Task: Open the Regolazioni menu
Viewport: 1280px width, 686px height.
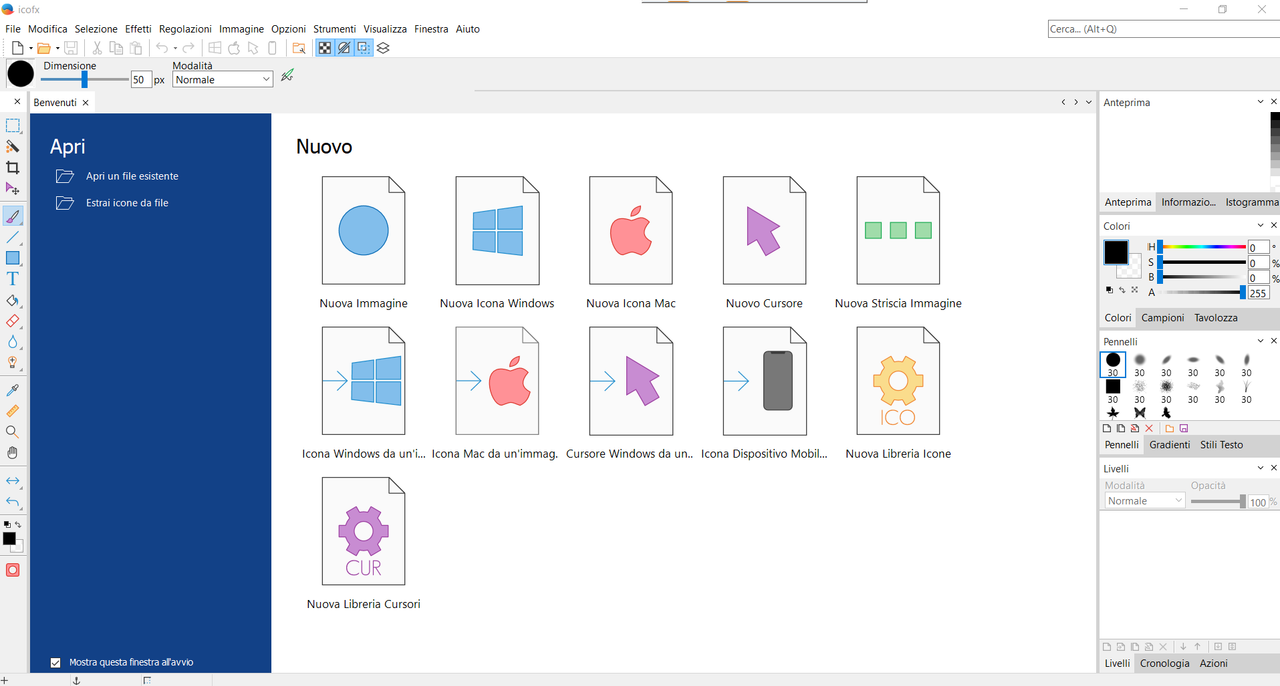Action: point(186,29)
